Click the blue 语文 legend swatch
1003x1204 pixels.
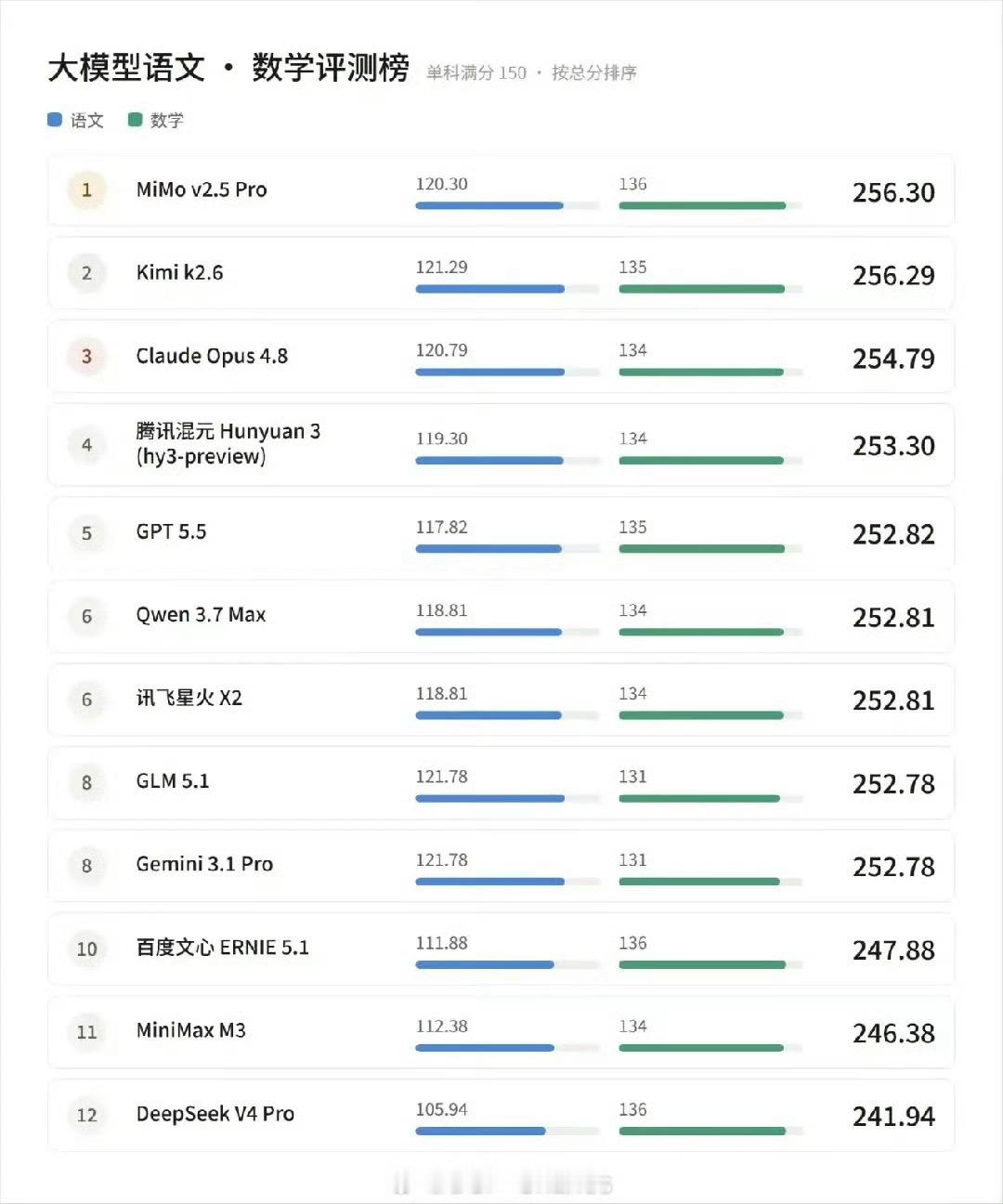tap(55, 120)
